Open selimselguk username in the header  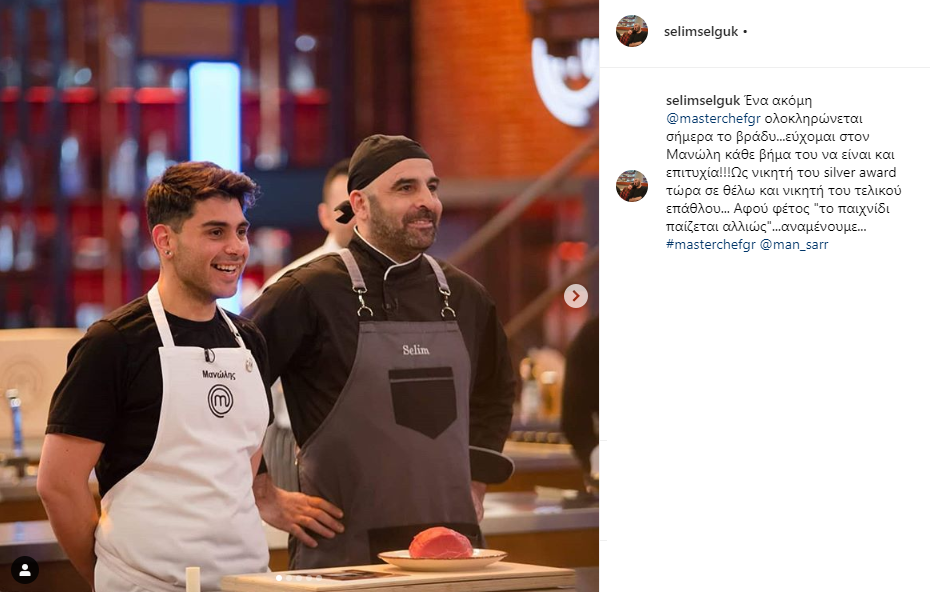click(x=700, y=31)
